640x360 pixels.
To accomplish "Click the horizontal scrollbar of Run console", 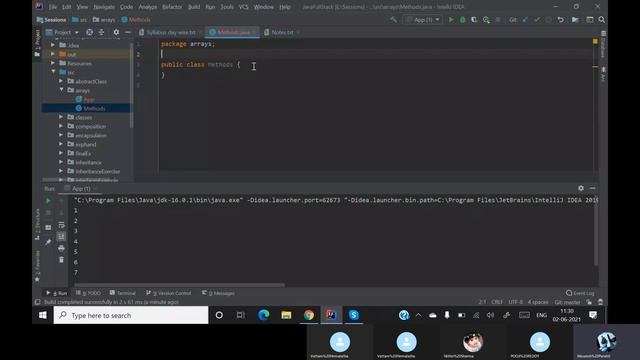I will coord(179,285).
